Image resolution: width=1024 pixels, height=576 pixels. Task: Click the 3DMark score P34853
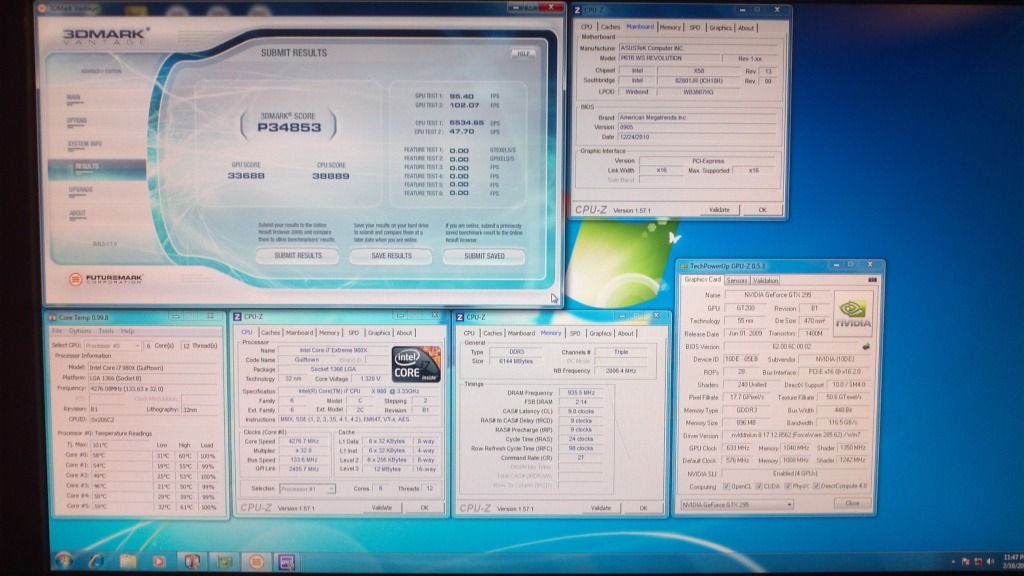click(289, 128)
